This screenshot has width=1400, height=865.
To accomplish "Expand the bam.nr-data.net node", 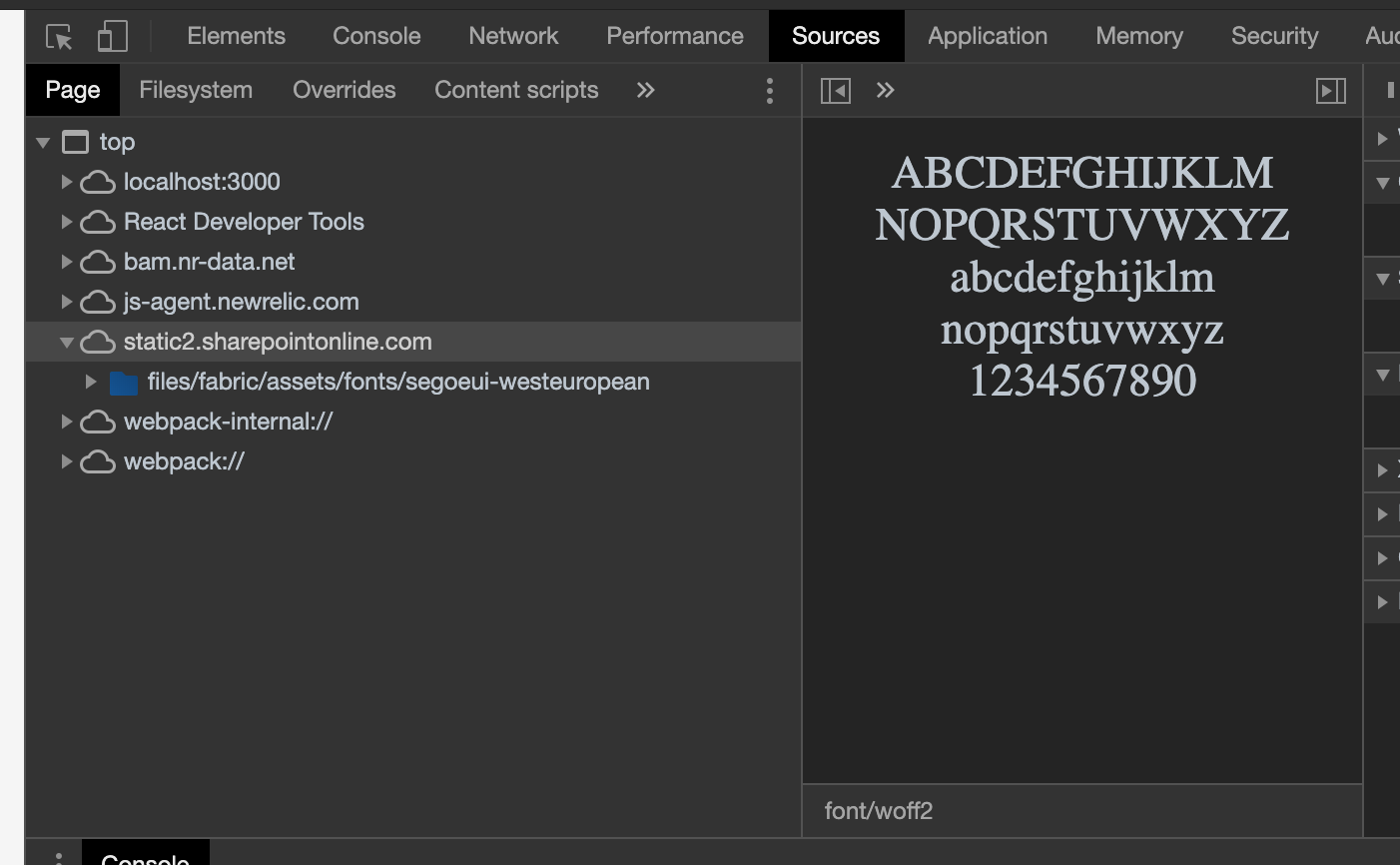I will (x=66, y=262).
